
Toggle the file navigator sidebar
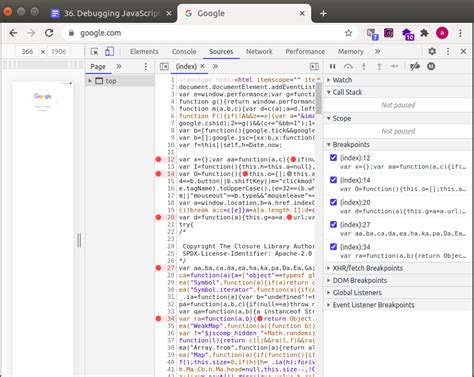[x=164, y=67]
